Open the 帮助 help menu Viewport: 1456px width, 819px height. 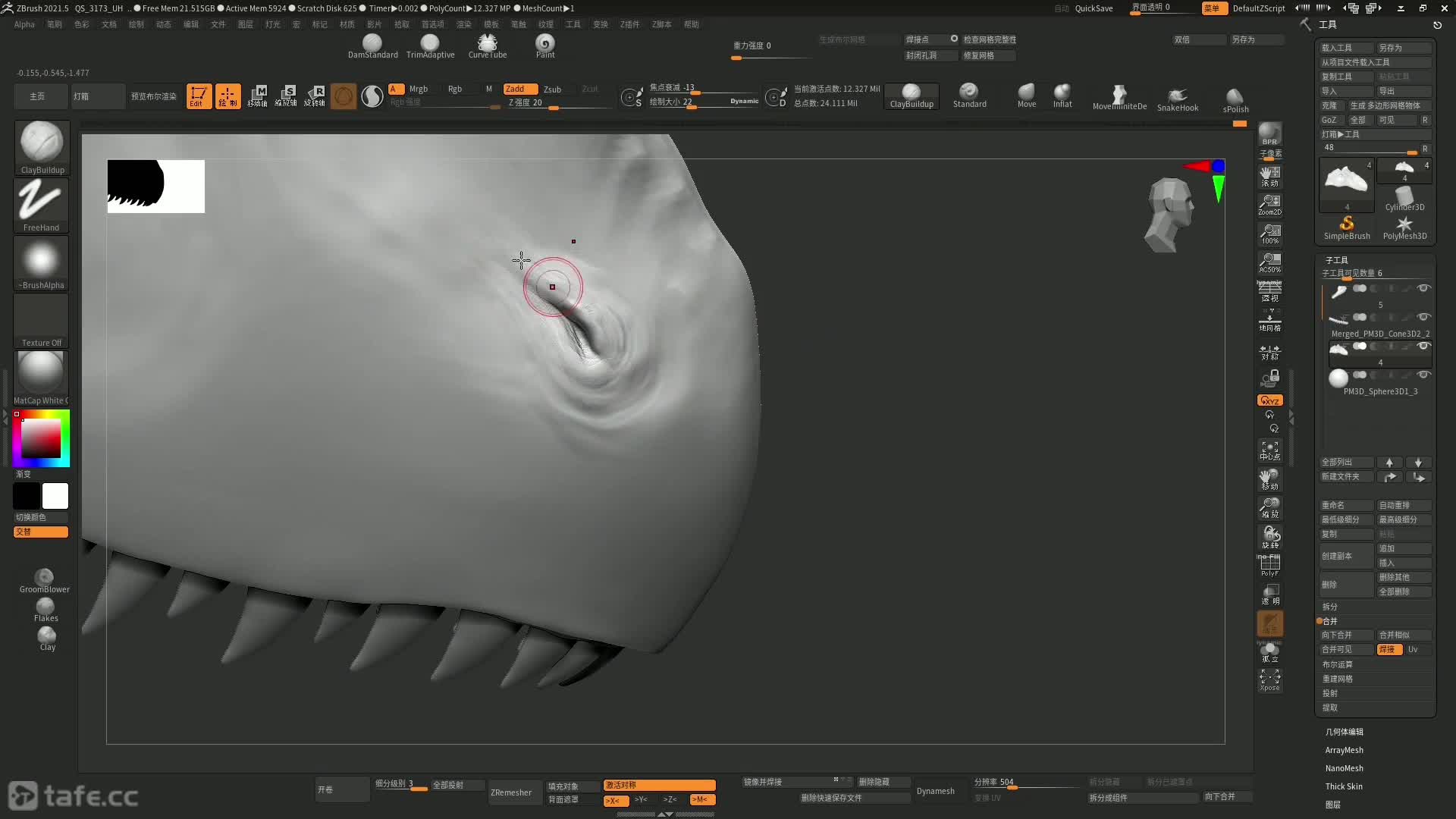click(x=692, y=24)
